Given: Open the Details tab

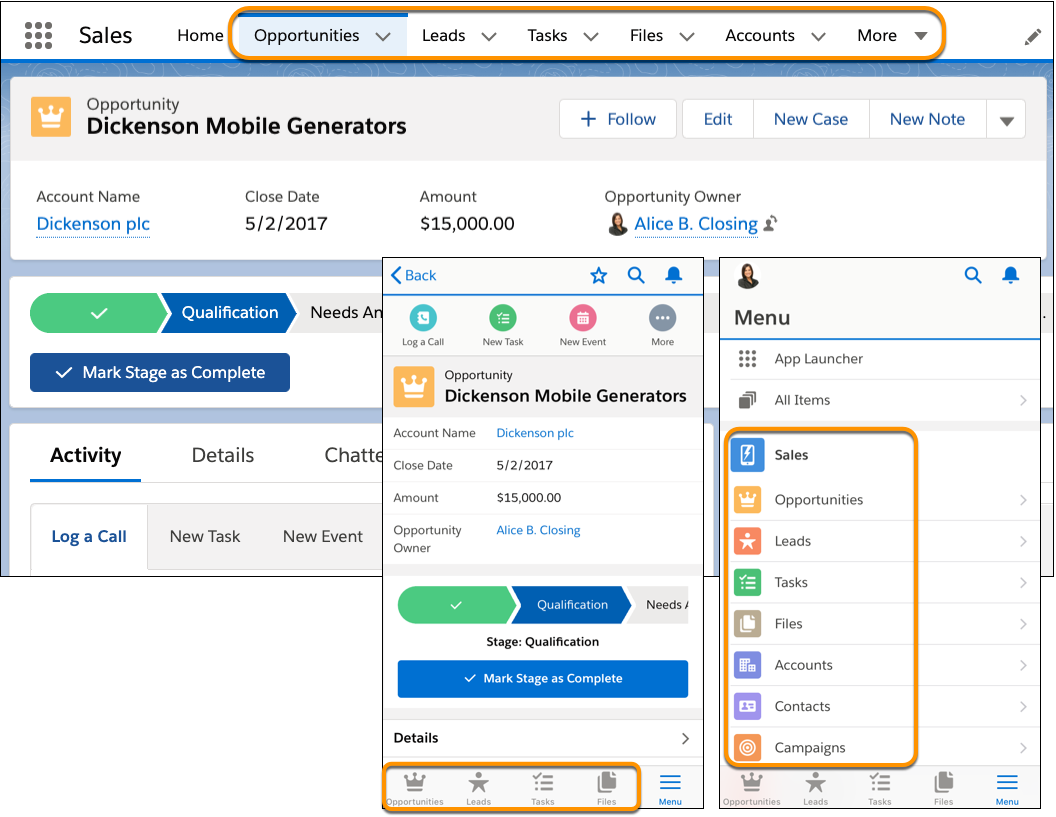Looking at the screenshot, I should [222, 455].
